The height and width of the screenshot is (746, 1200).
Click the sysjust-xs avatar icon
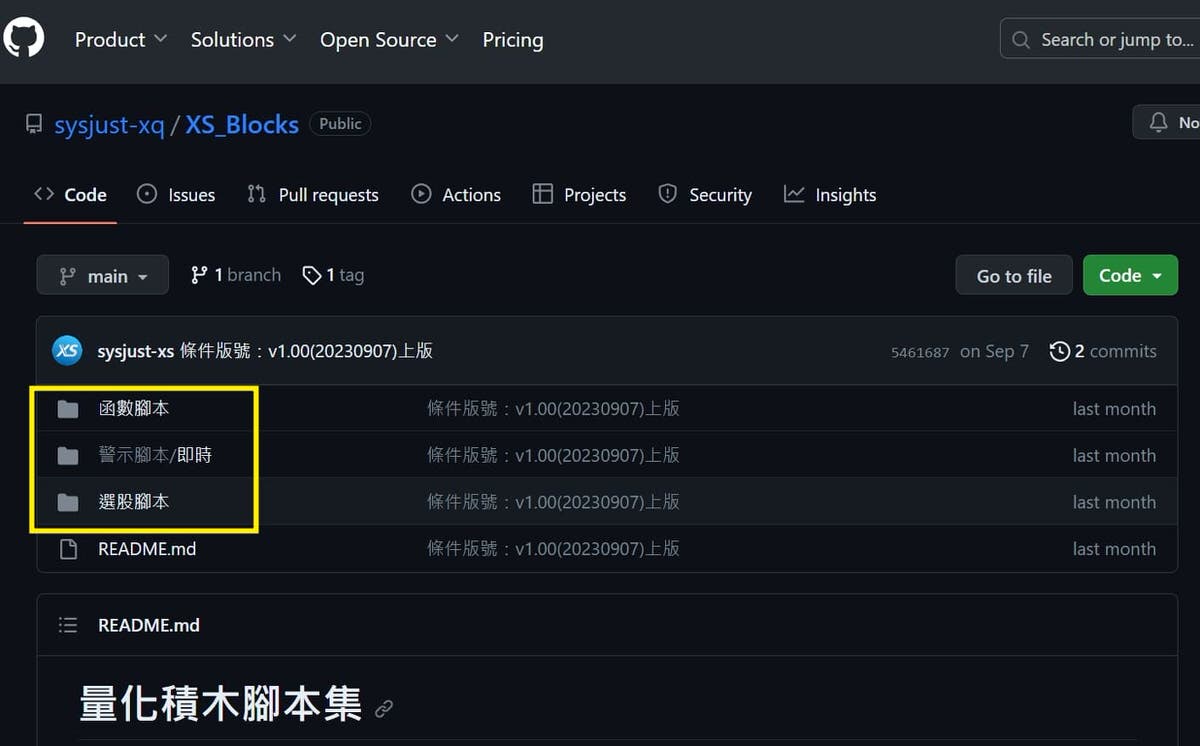(x=67, y=351)
